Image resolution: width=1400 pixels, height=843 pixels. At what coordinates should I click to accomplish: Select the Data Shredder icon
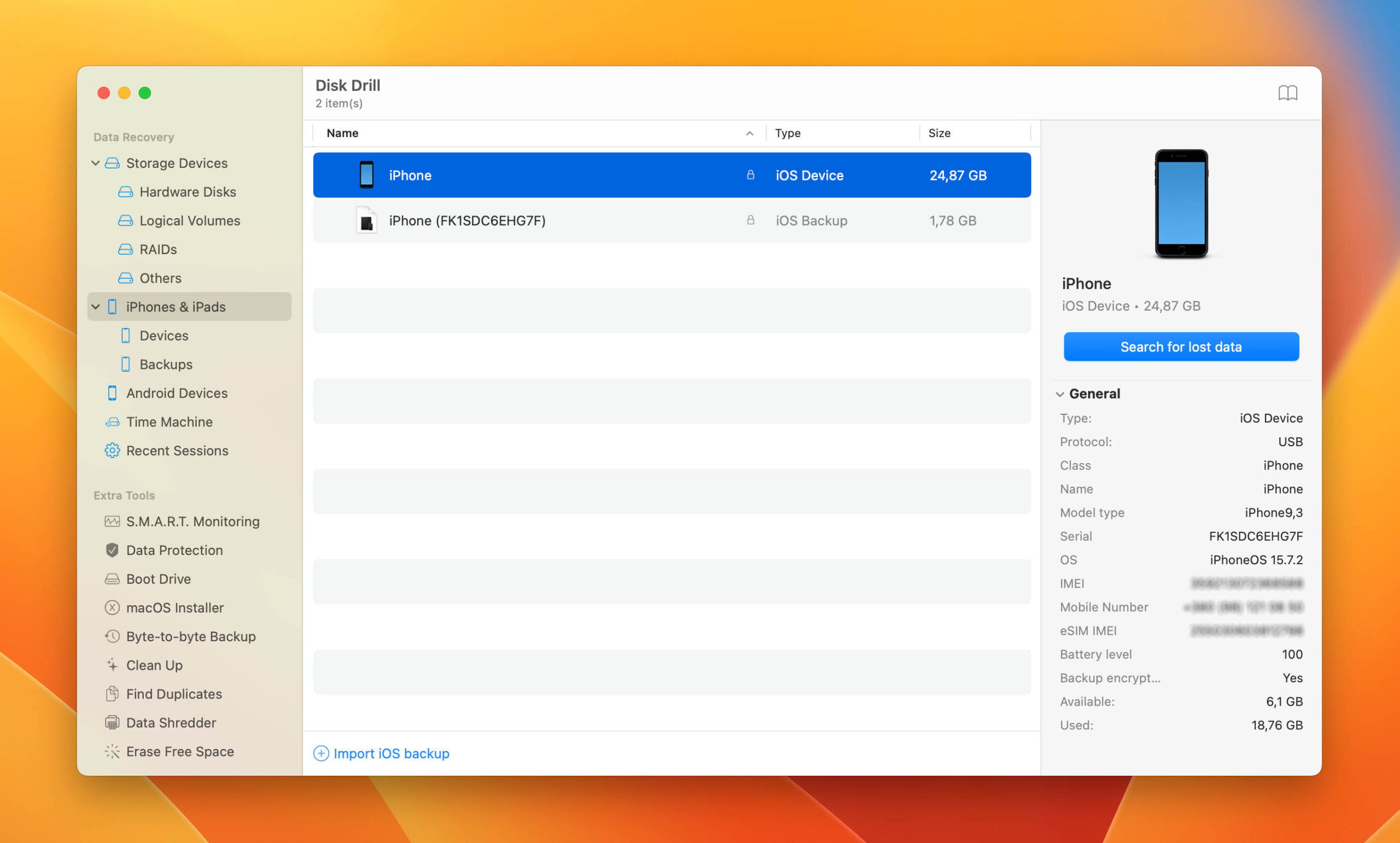[113, 722]
